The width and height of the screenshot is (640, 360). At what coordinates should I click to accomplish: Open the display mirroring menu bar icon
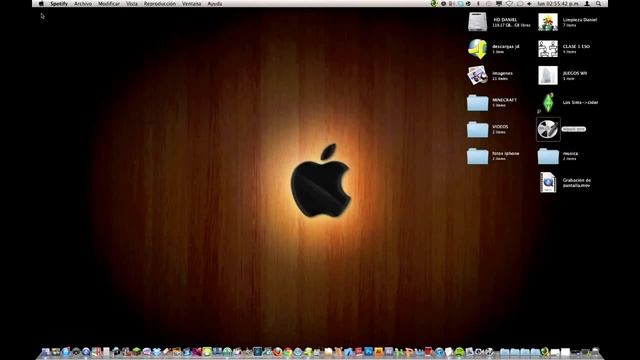499,4
